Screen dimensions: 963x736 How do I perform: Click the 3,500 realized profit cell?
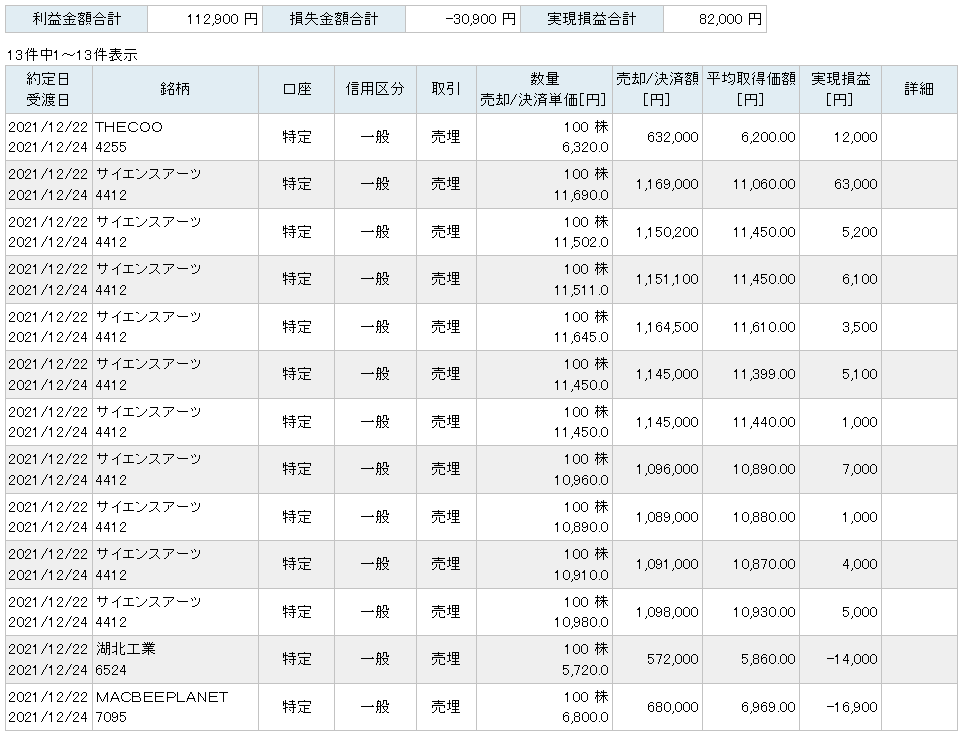[840, 327]
